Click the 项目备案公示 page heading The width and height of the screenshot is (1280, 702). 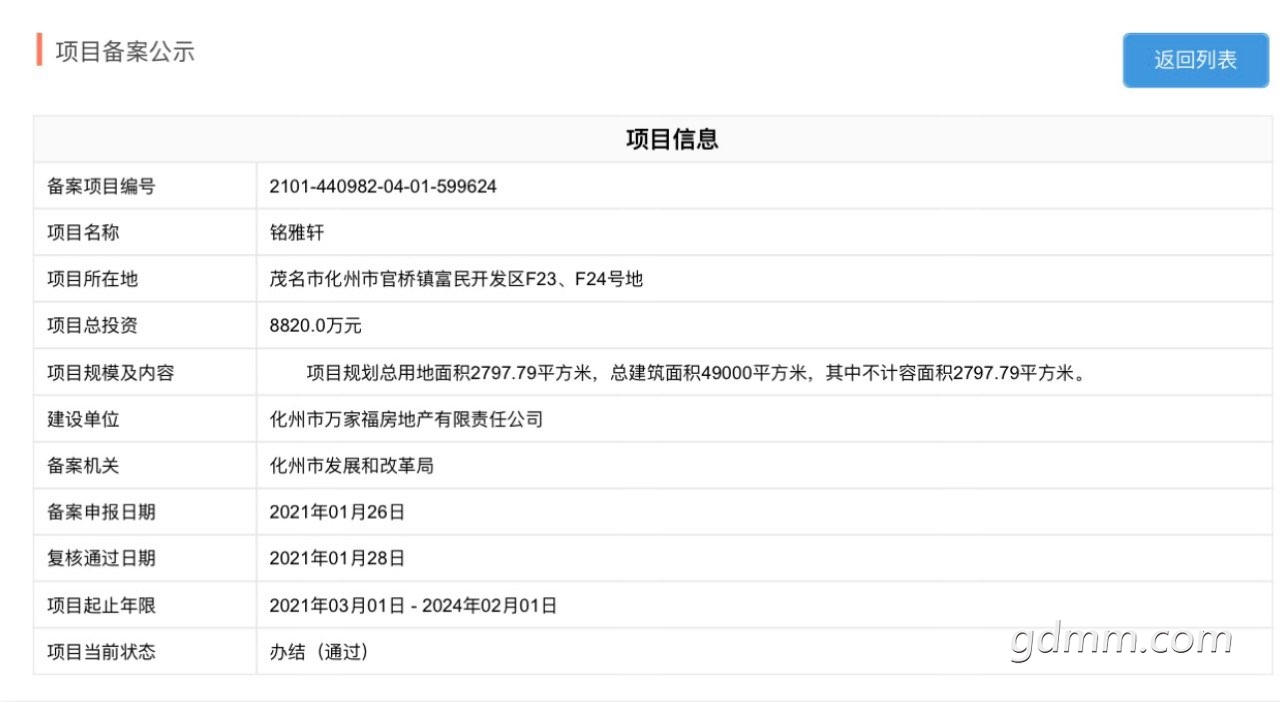(125, 52)
